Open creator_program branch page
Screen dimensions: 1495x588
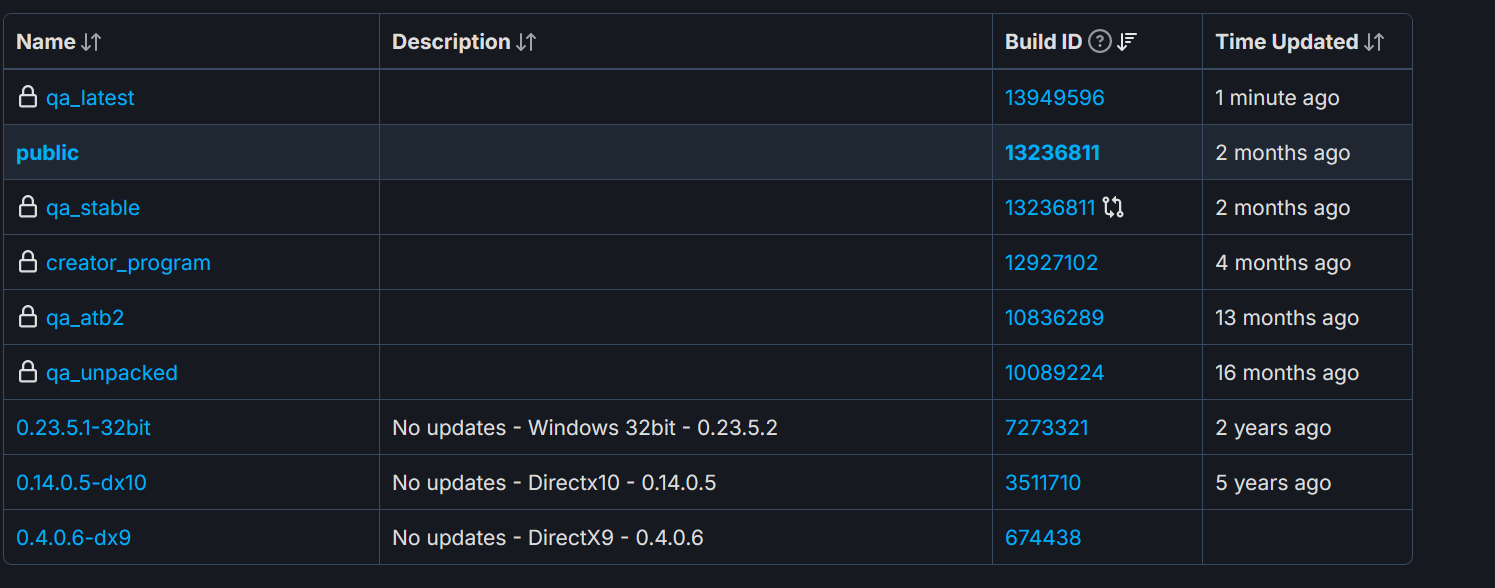tap(128, 263)
